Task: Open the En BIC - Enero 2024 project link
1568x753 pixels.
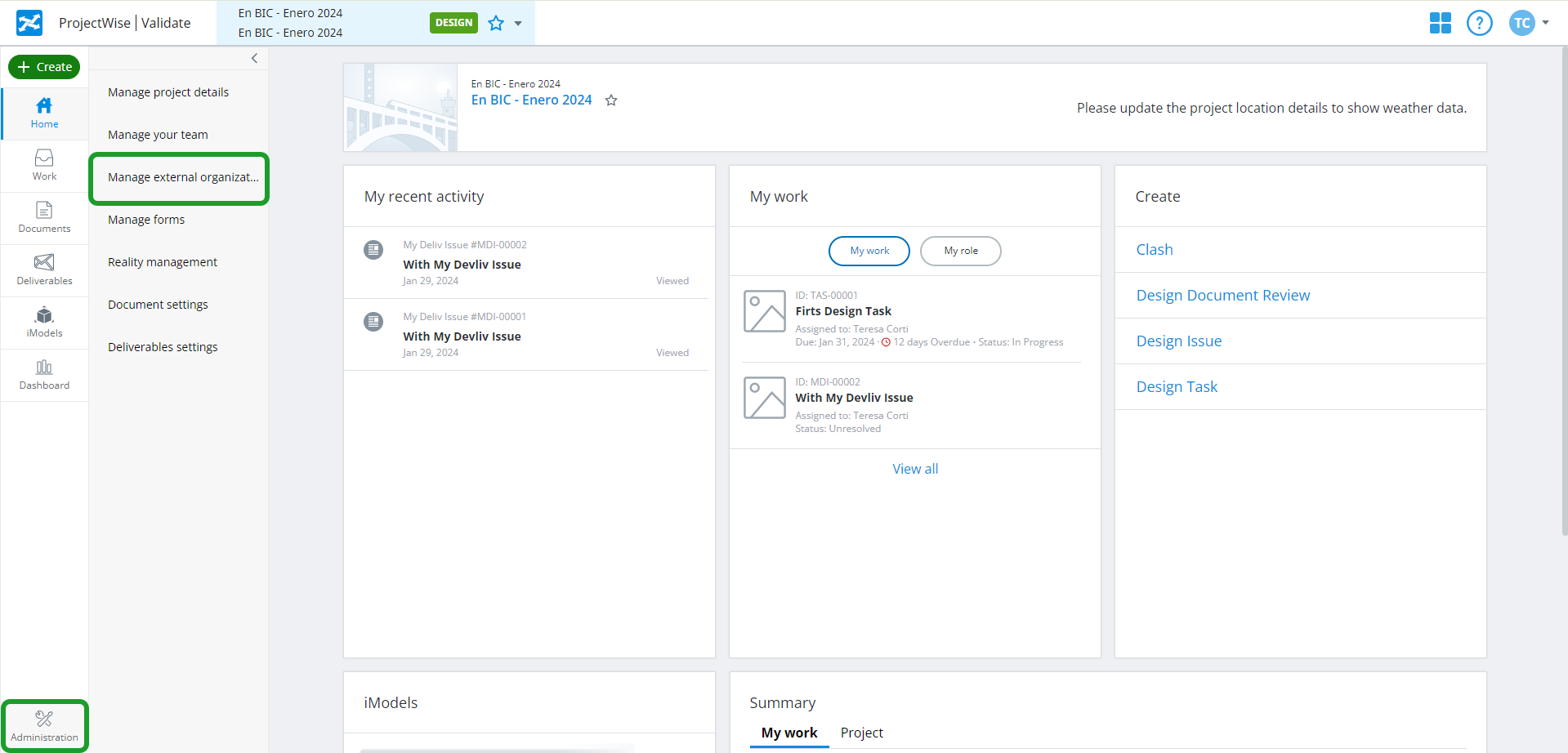Action: [531, 100]
